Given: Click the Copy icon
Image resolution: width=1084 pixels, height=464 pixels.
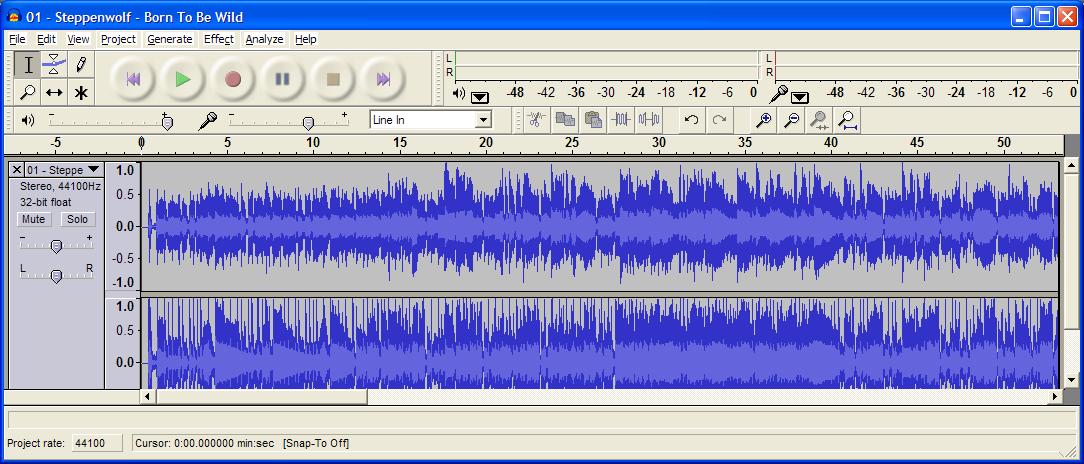Looking at the screenshot, I should [x=566, y=120].
